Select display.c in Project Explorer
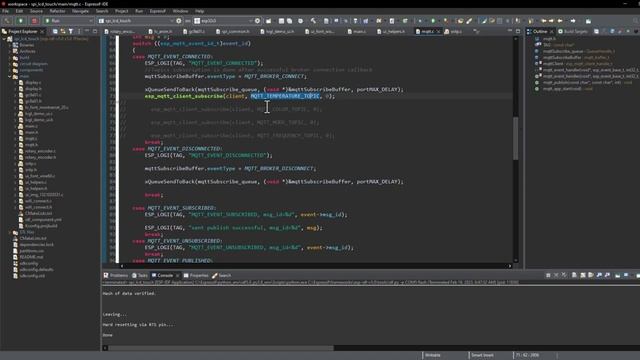 tap(33, 82)
